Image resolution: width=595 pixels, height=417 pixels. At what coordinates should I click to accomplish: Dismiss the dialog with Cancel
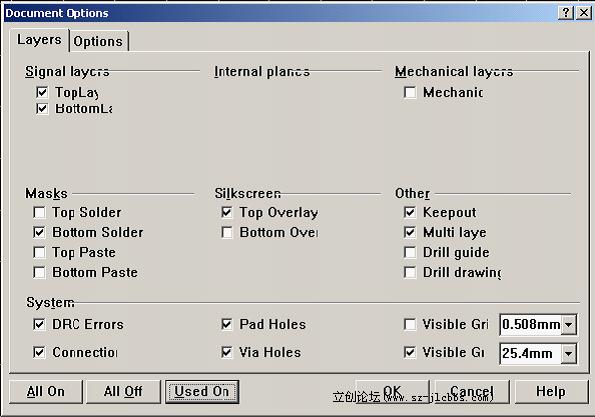(472, 392)
